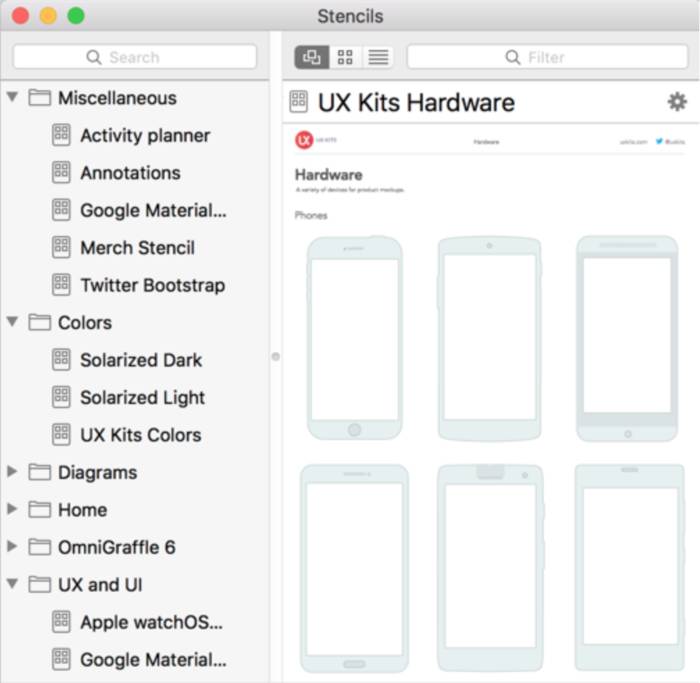Click the Solarized Dark stencil icon
This screenshot has width=700, height=683.
(x=61, y=360)
